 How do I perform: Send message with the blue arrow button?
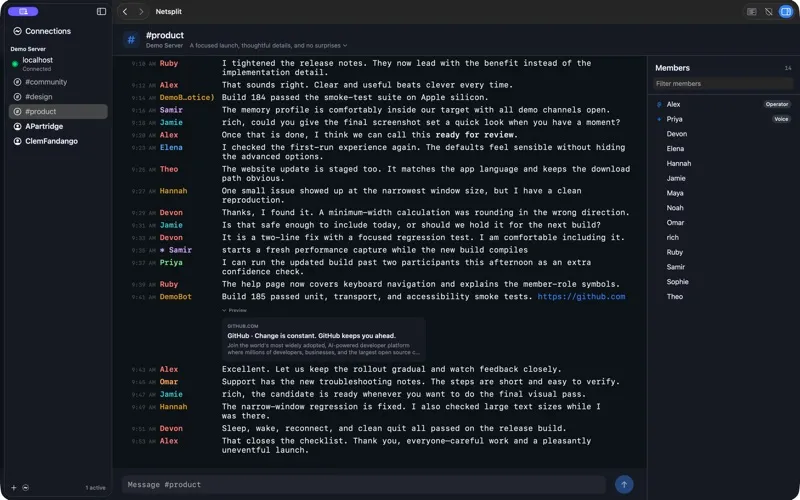point(624,484)
